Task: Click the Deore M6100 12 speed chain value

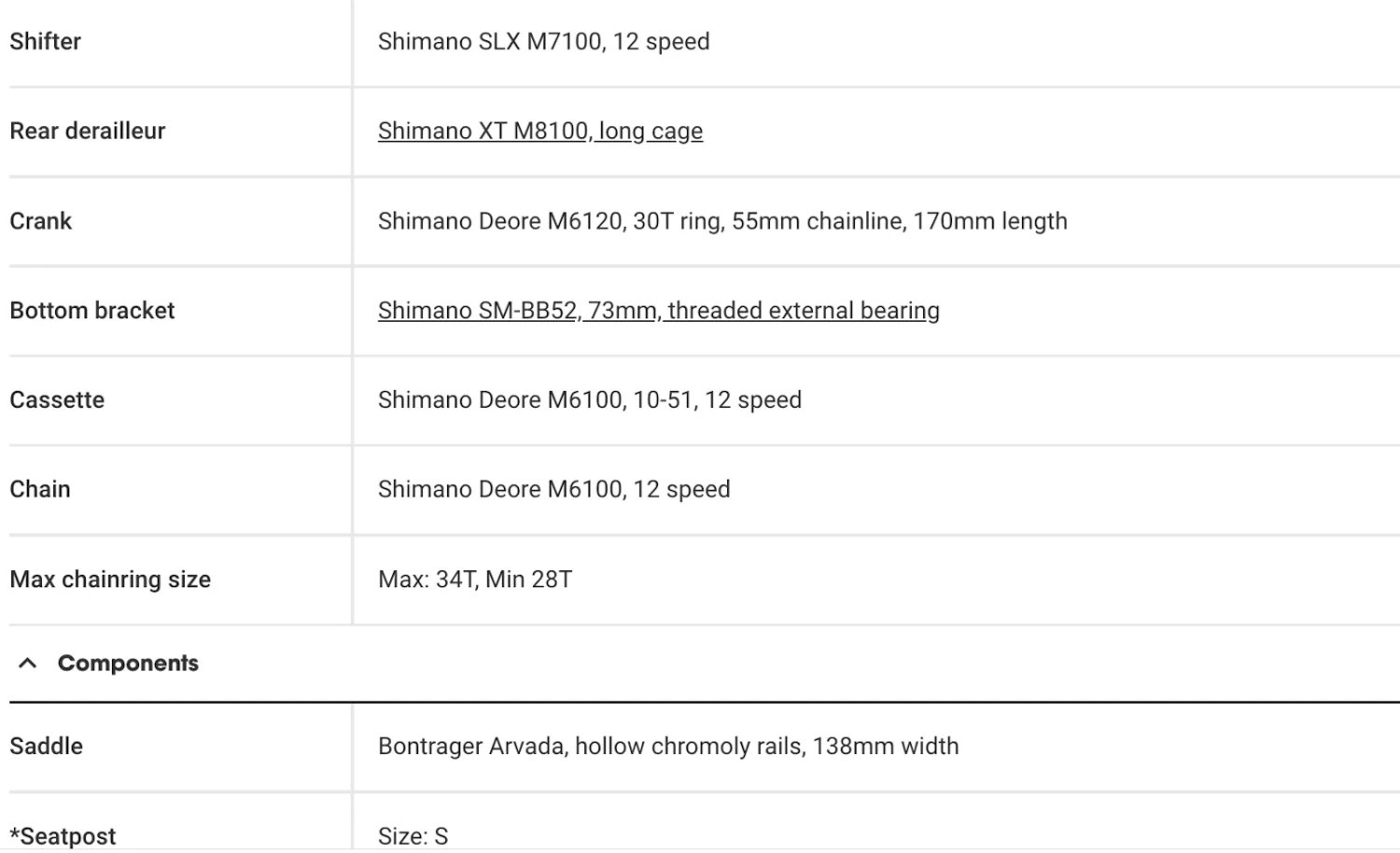Action: (x=553, y=490)
